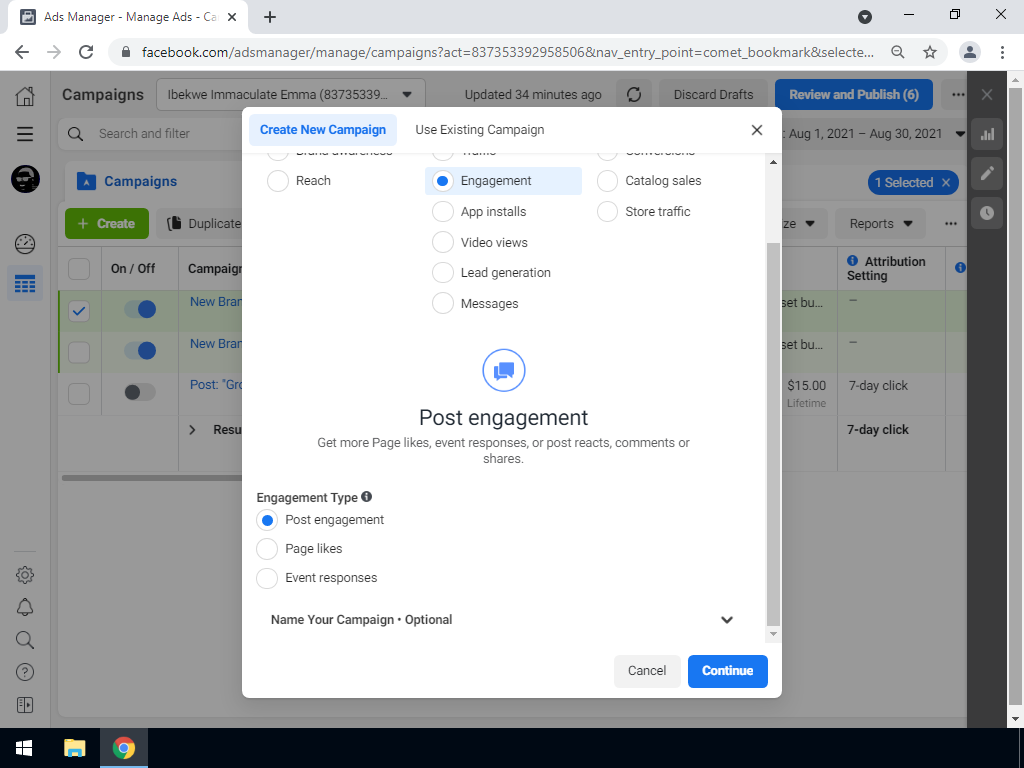The width and height of the screenshot is (1024, 768).
Task: Open the Reports dropdown
Action: 880,223
